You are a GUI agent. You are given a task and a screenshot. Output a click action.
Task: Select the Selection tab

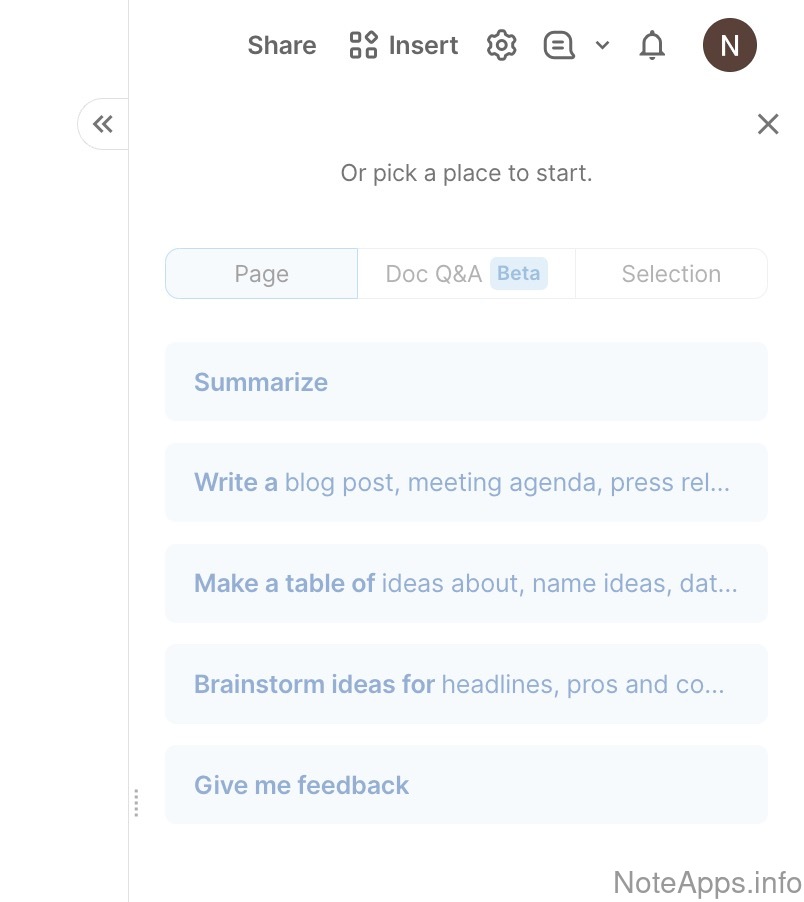point(671,274)
